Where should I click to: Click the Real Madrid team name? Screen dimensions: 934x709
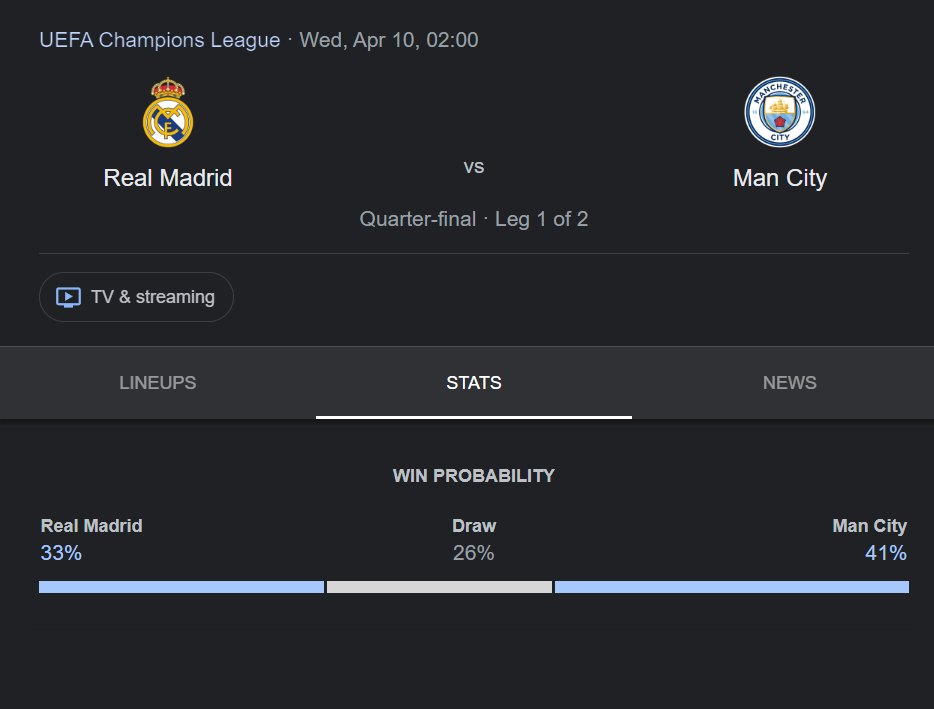pos(168,178)
